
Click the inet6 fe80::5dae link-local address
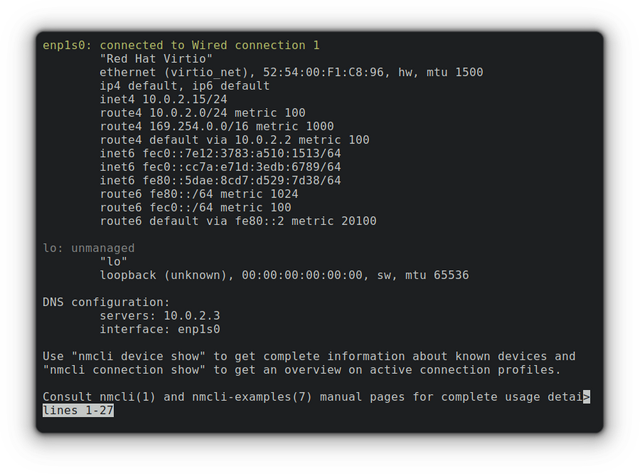click(x=220, y=180)
